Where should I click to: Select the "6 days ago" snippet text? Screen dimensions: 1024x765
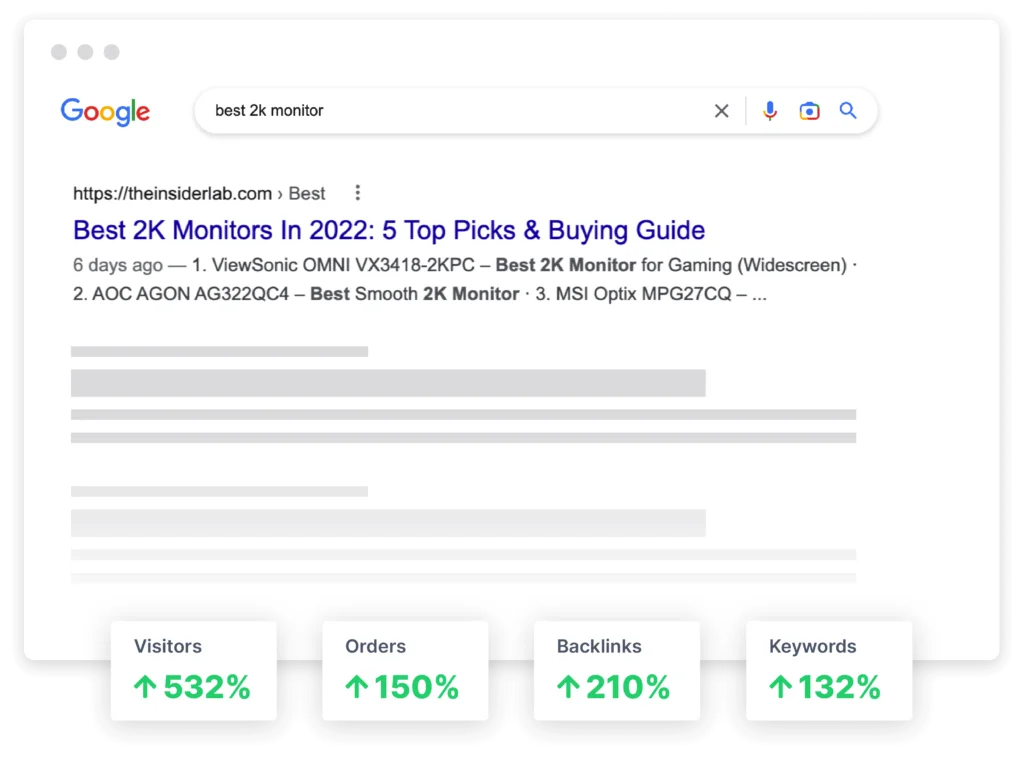118,265
